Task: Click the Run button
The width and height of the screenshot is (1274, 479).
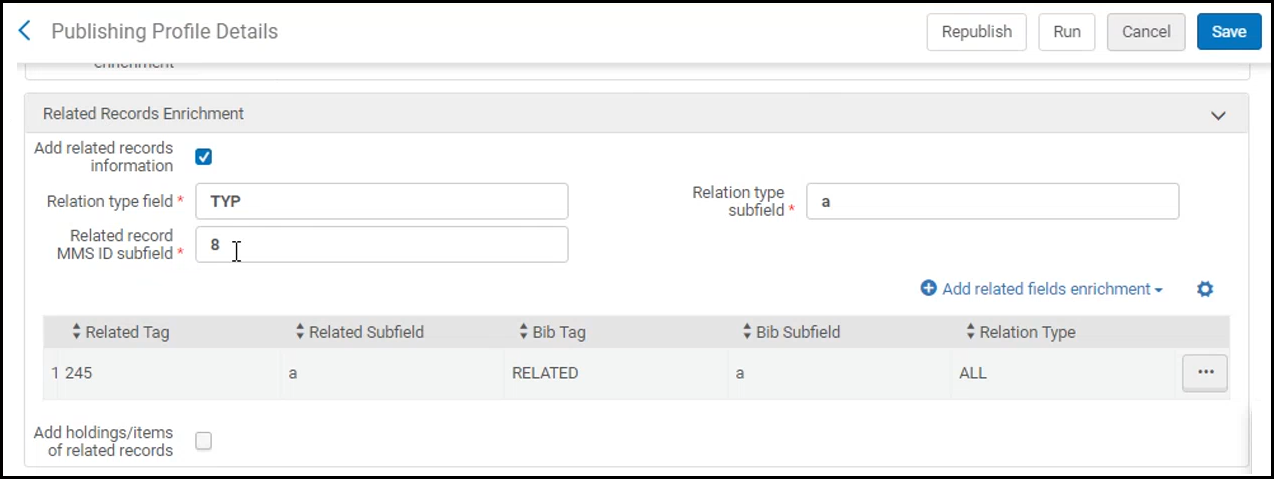Action: (x=1067, y=31)
